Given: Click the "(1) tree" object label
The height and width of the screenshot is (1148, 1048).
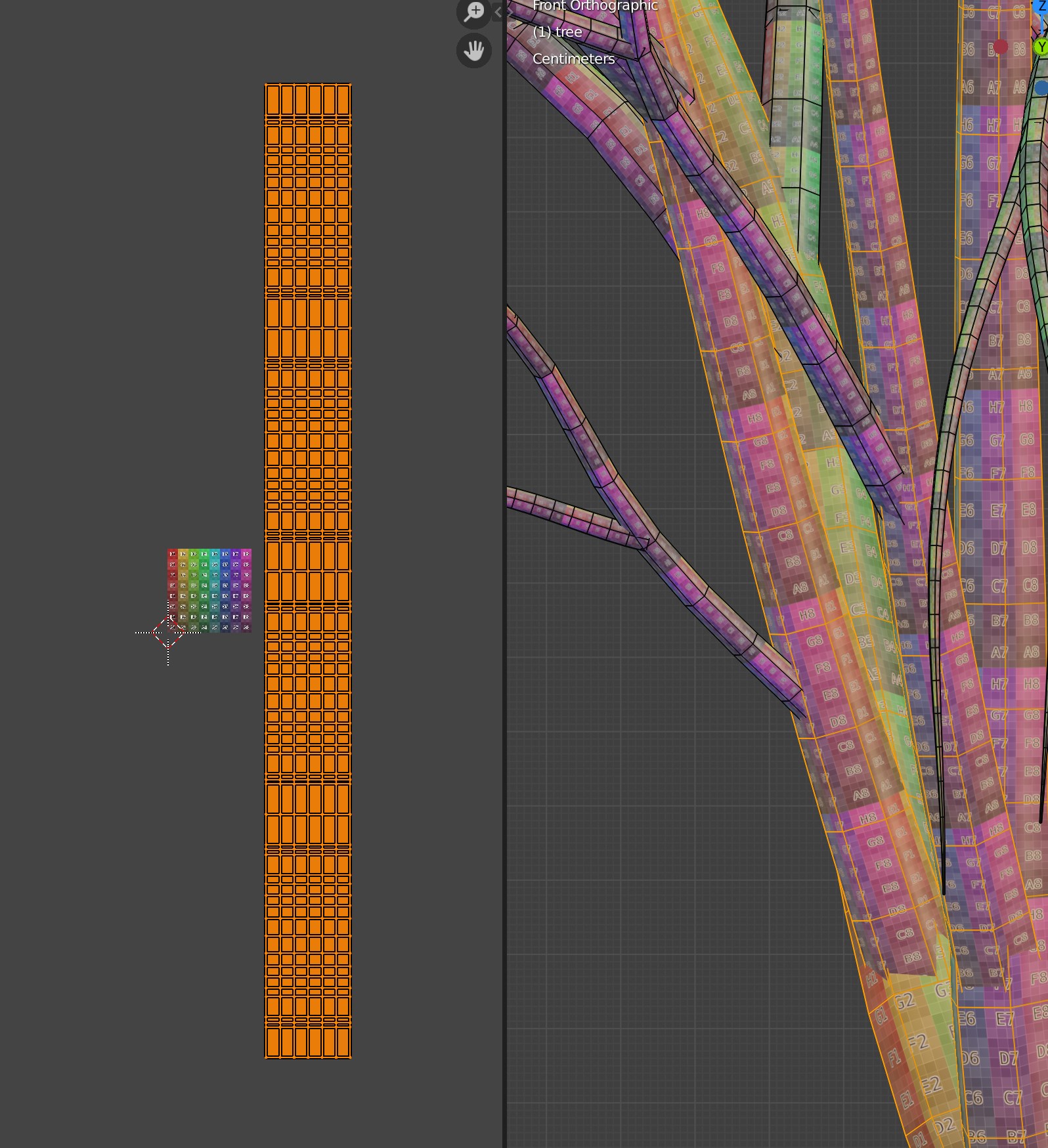Looking at the screenshot, I should point(557,32).
